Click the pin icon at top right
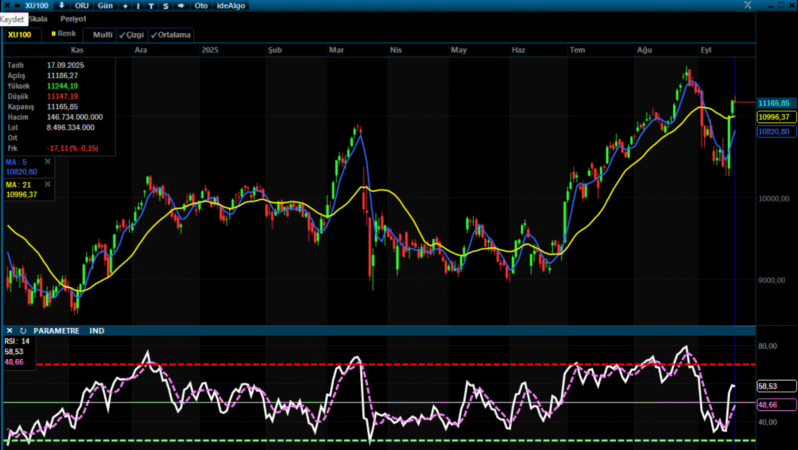The width and height of the screenshot is (798, 450). pos(748,5)
